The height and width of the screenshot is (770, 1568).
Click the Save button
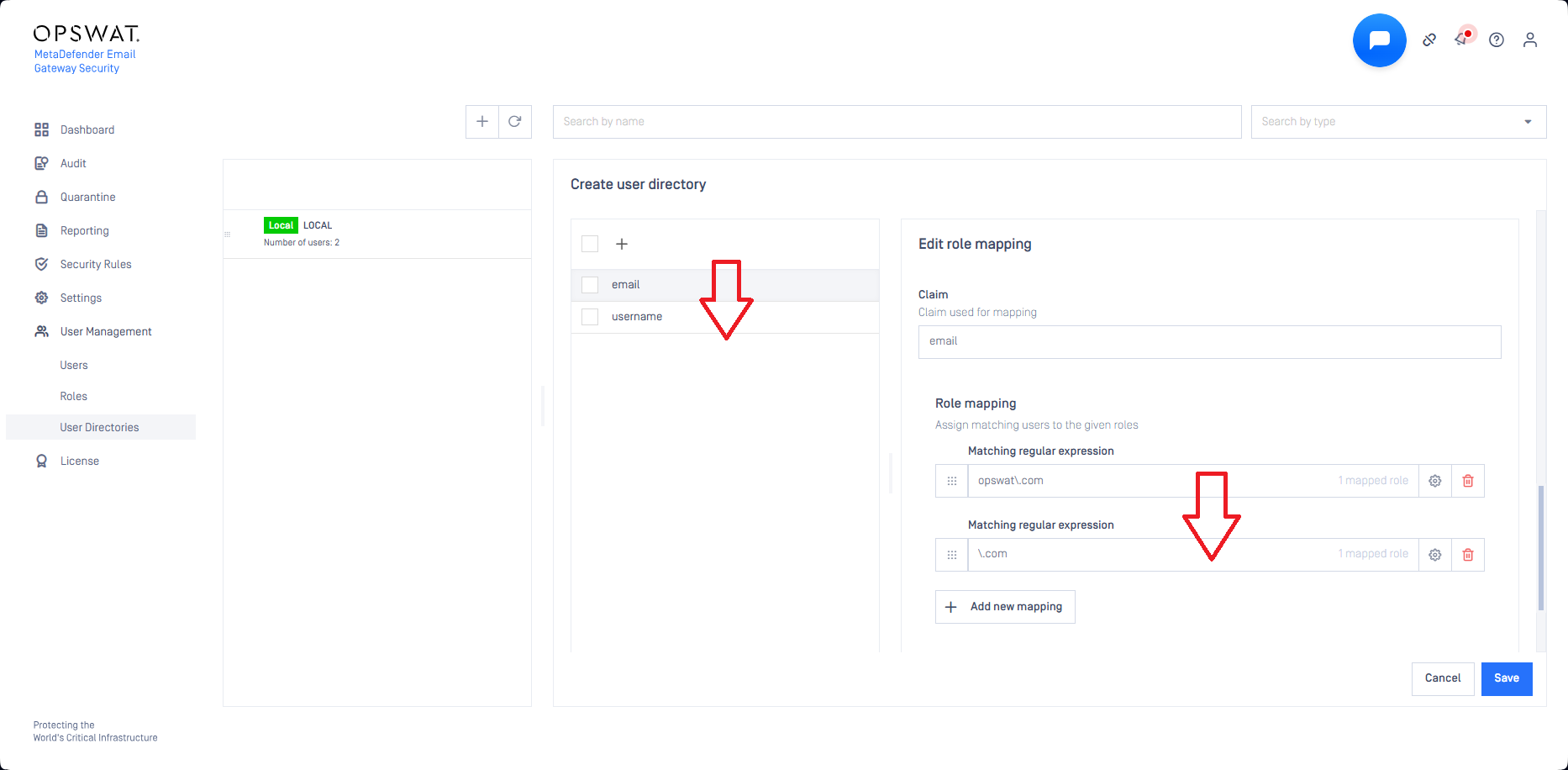coord(1506,678)
